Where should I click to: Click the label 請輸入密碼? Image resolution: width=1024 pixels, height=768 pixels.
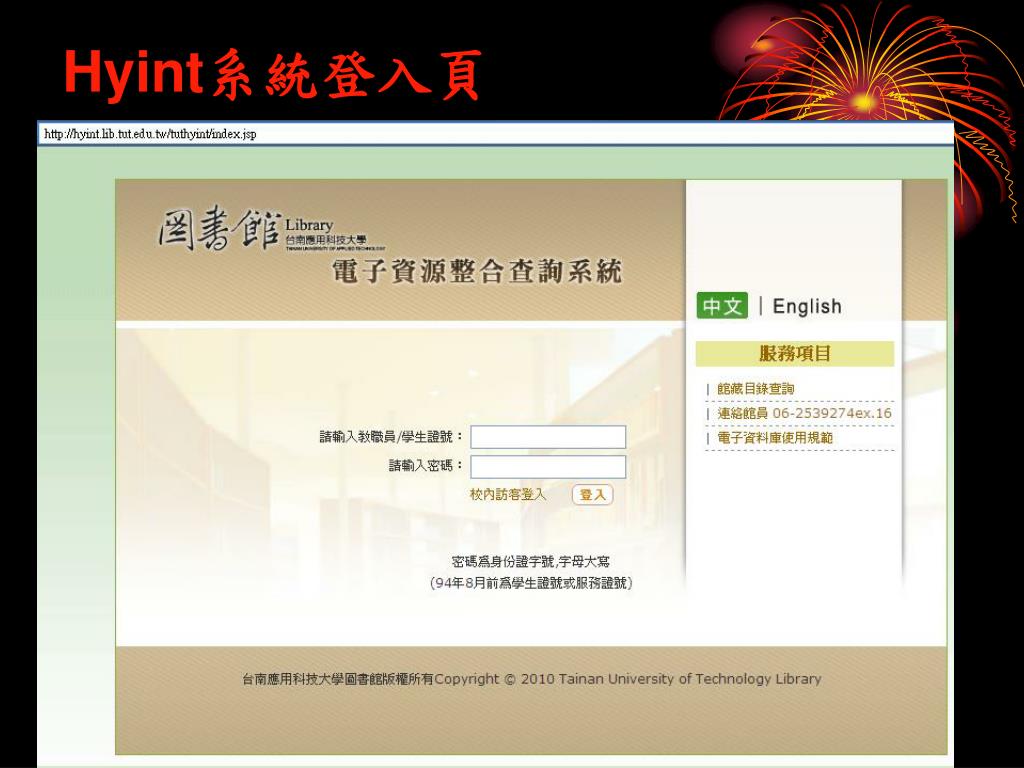(426, 465)
